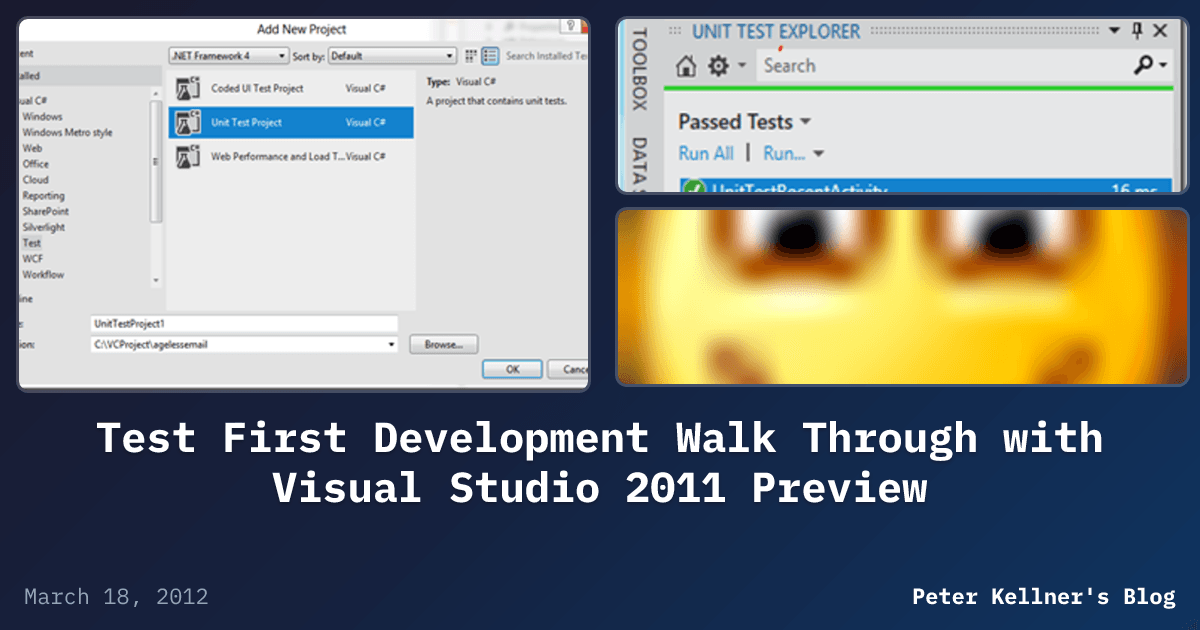Click the Visual C# label of Unit Test Project
This screenshot has height=630, width=1200.
point(366,122)
